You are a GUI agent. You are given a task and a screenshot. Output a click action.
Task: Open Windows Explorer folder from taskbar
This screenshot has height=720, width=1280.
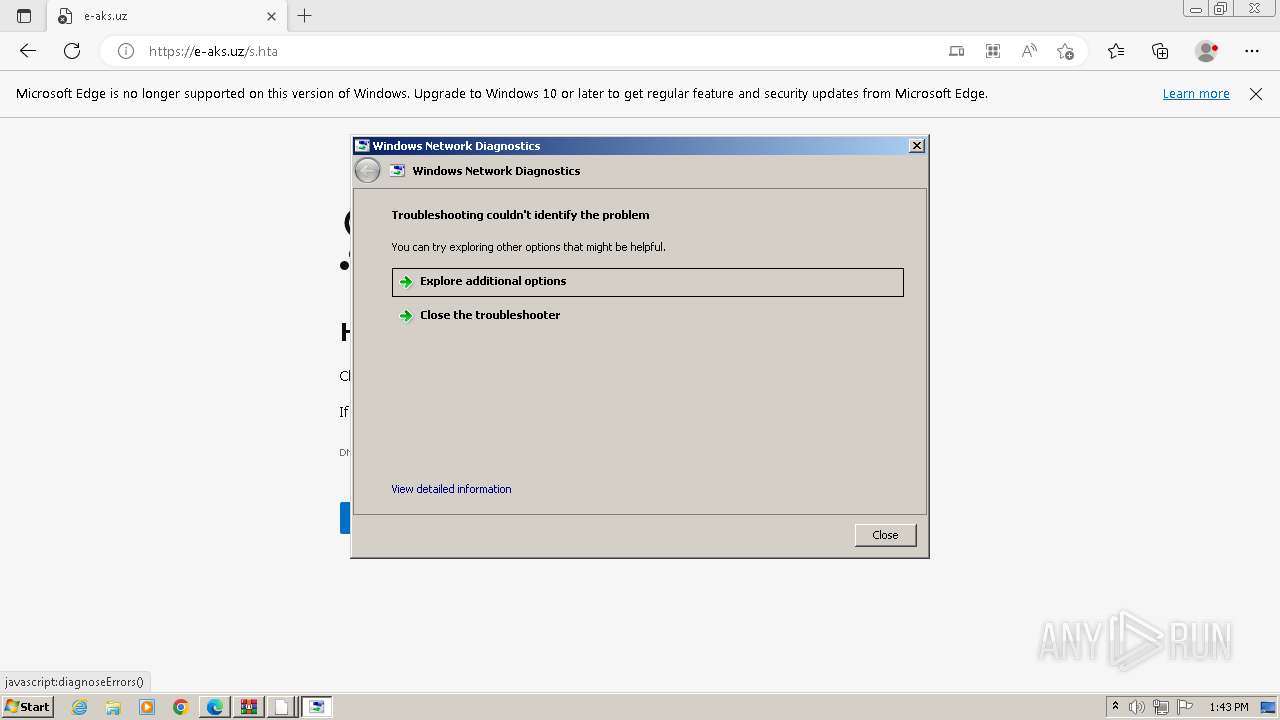[x=113, y=707]
